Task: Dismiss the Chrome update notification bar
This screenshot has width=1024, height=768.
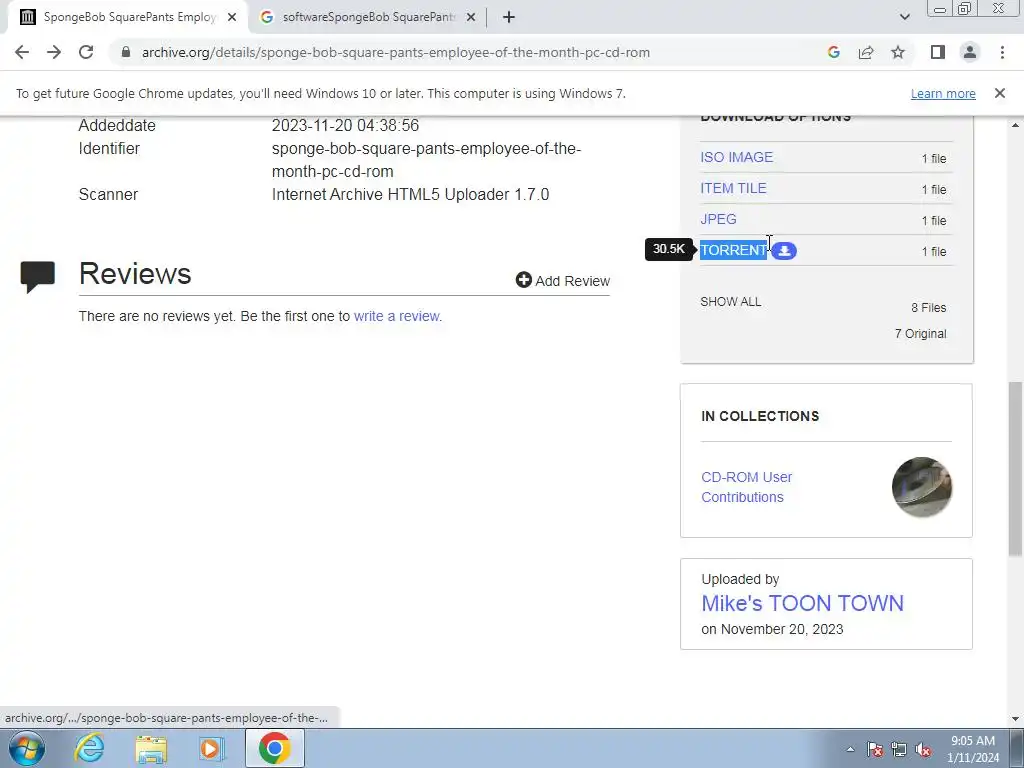Action: [x=1000, y=93]
